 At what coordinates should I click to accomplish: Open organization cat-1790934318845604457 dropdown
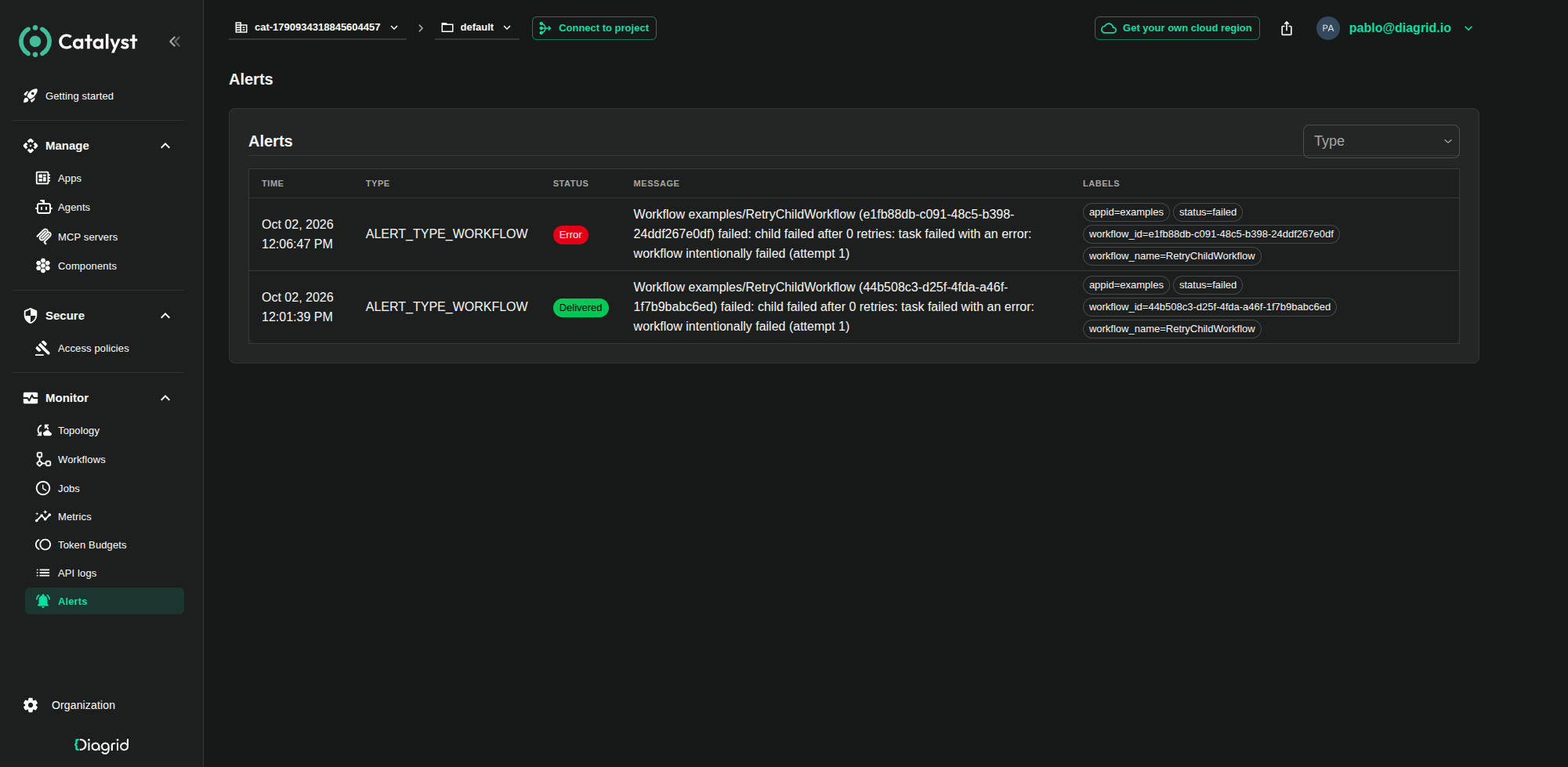click(x=317, y=27)
